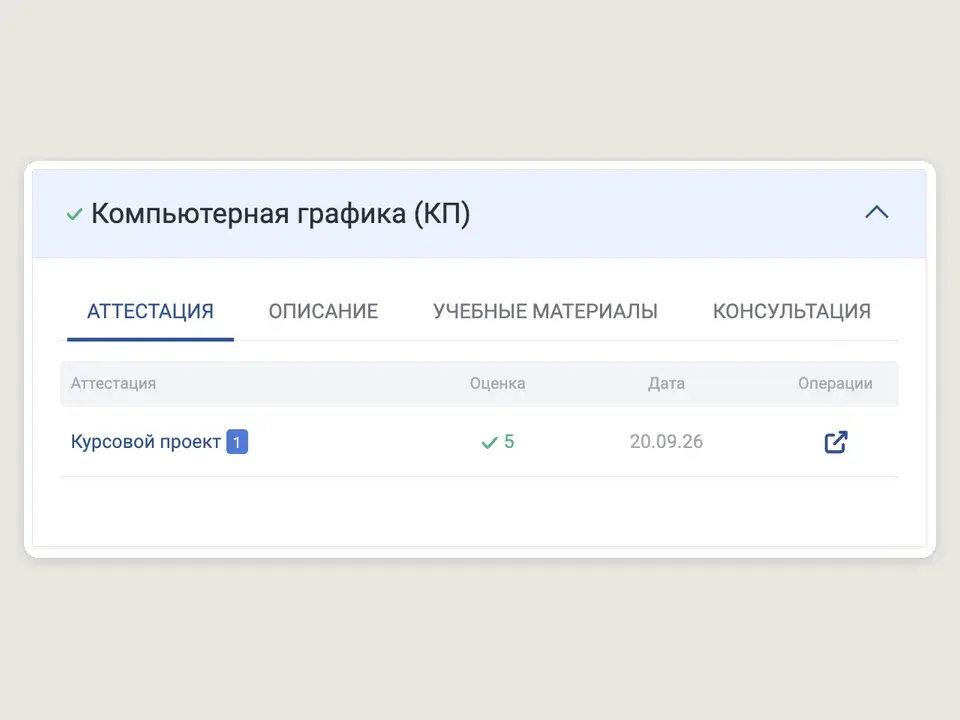Click the badge number 1 next to Курсовой проект
The image size is (960, 720).
[x=237, y=441]
